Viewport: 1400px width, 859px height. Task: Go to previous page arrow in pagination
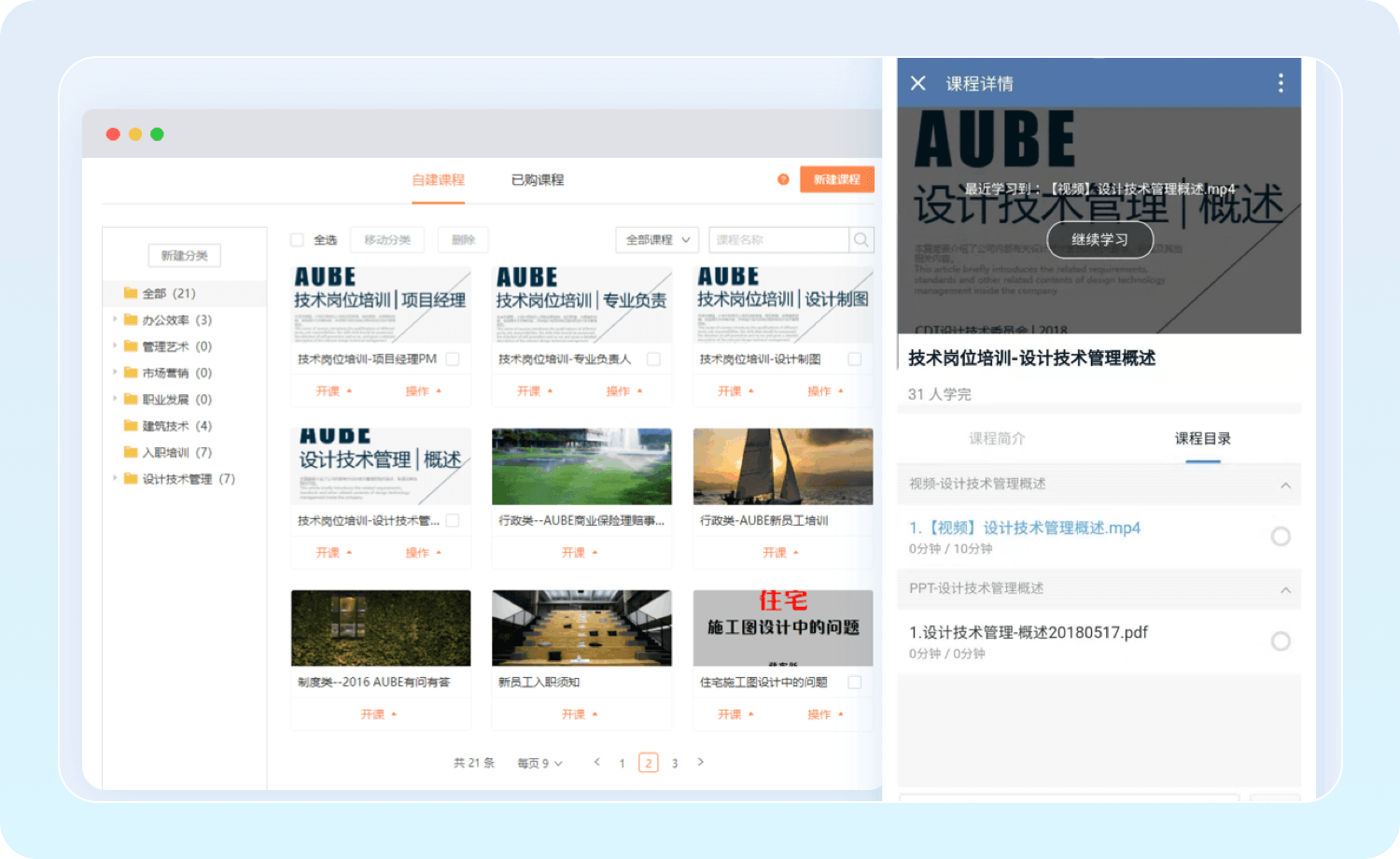597,762
